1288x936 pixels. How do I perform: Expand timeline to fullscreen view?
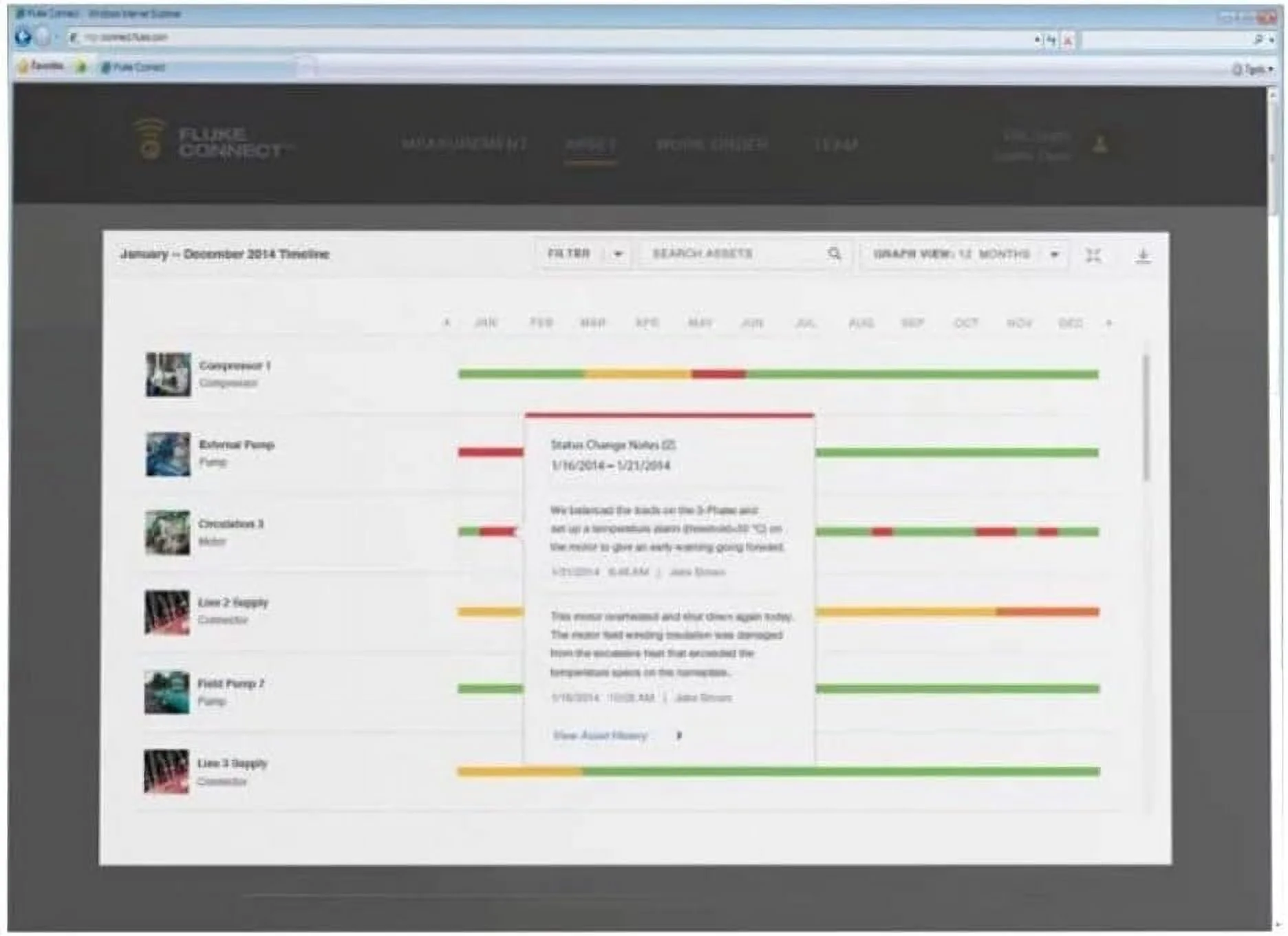tap(1093, 255)
